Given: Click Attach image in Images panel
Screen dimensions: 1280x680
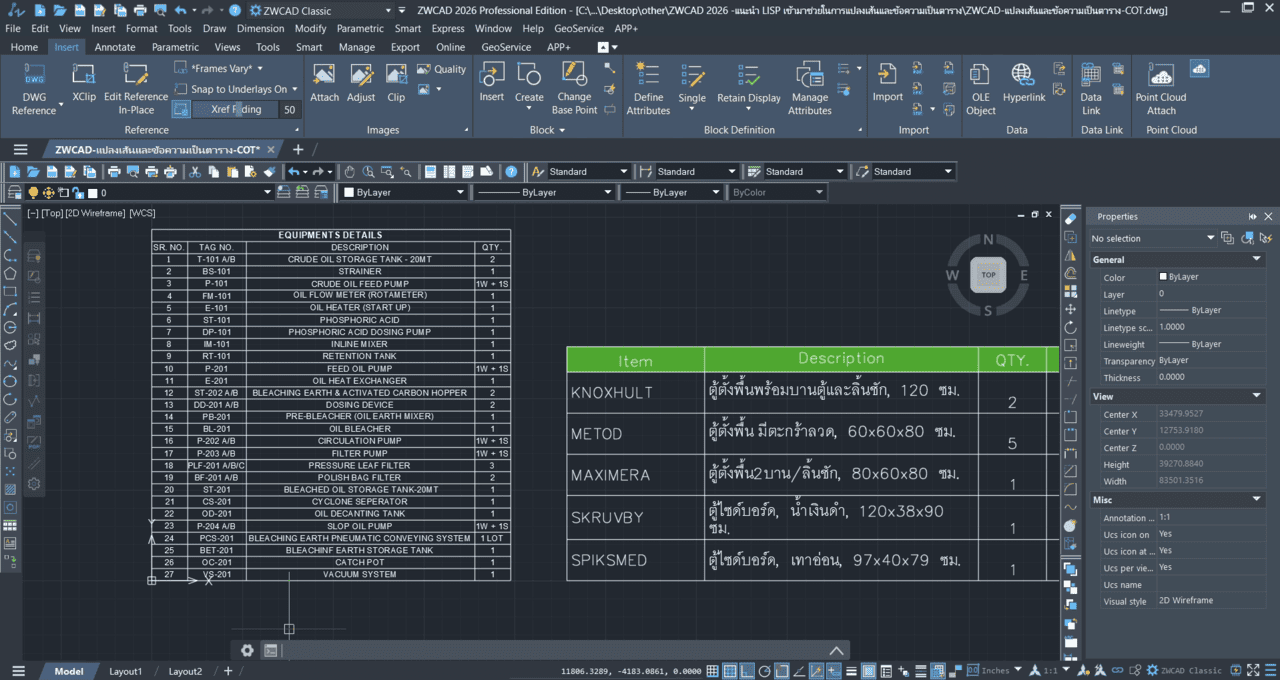Looking at the screenshot, I should [324, 76].
